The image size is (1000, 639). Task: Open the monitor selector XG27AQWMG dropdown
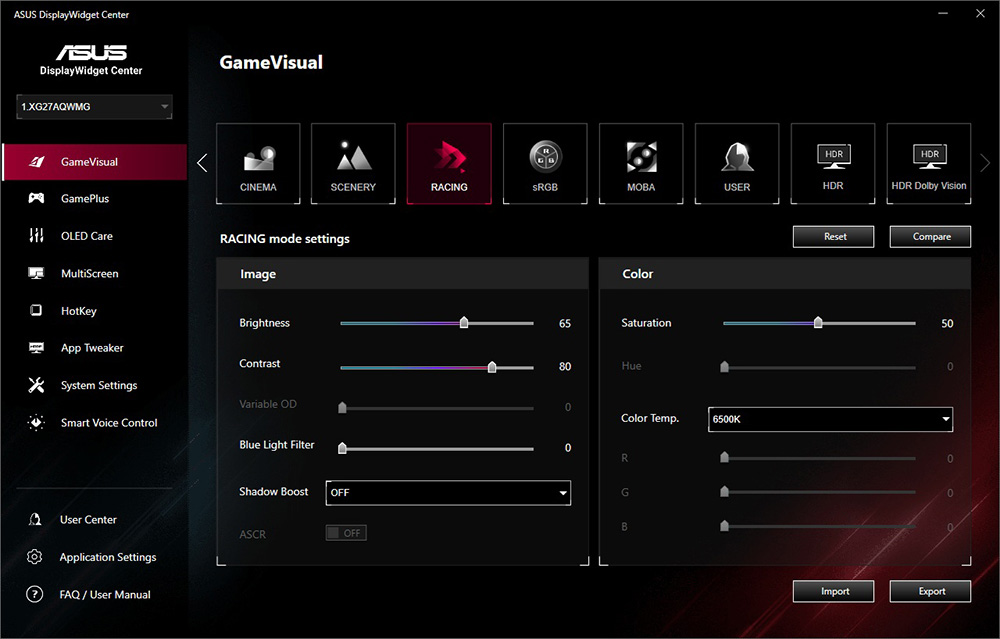tap(95, 106)
